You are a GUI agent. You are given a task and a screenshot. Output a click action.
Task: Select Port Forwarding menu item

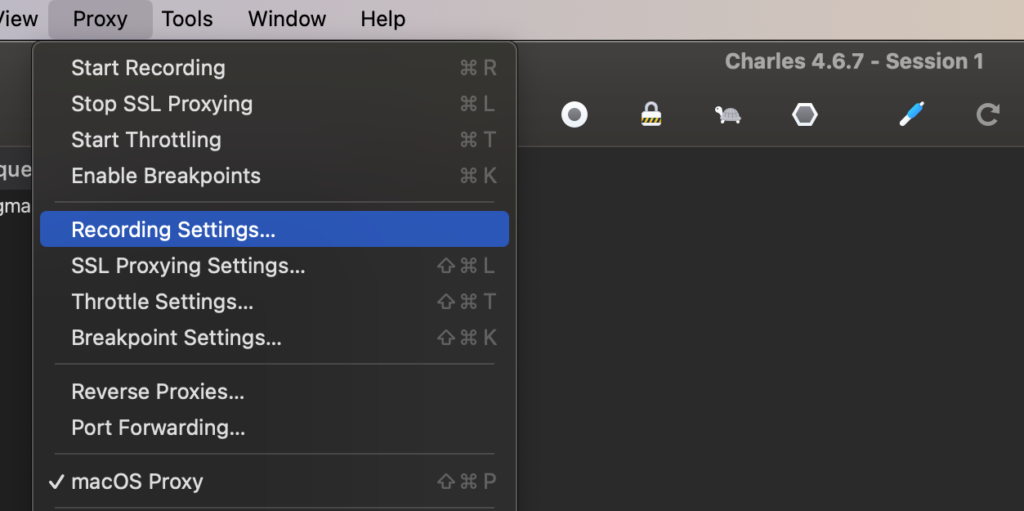coord(158,428)
